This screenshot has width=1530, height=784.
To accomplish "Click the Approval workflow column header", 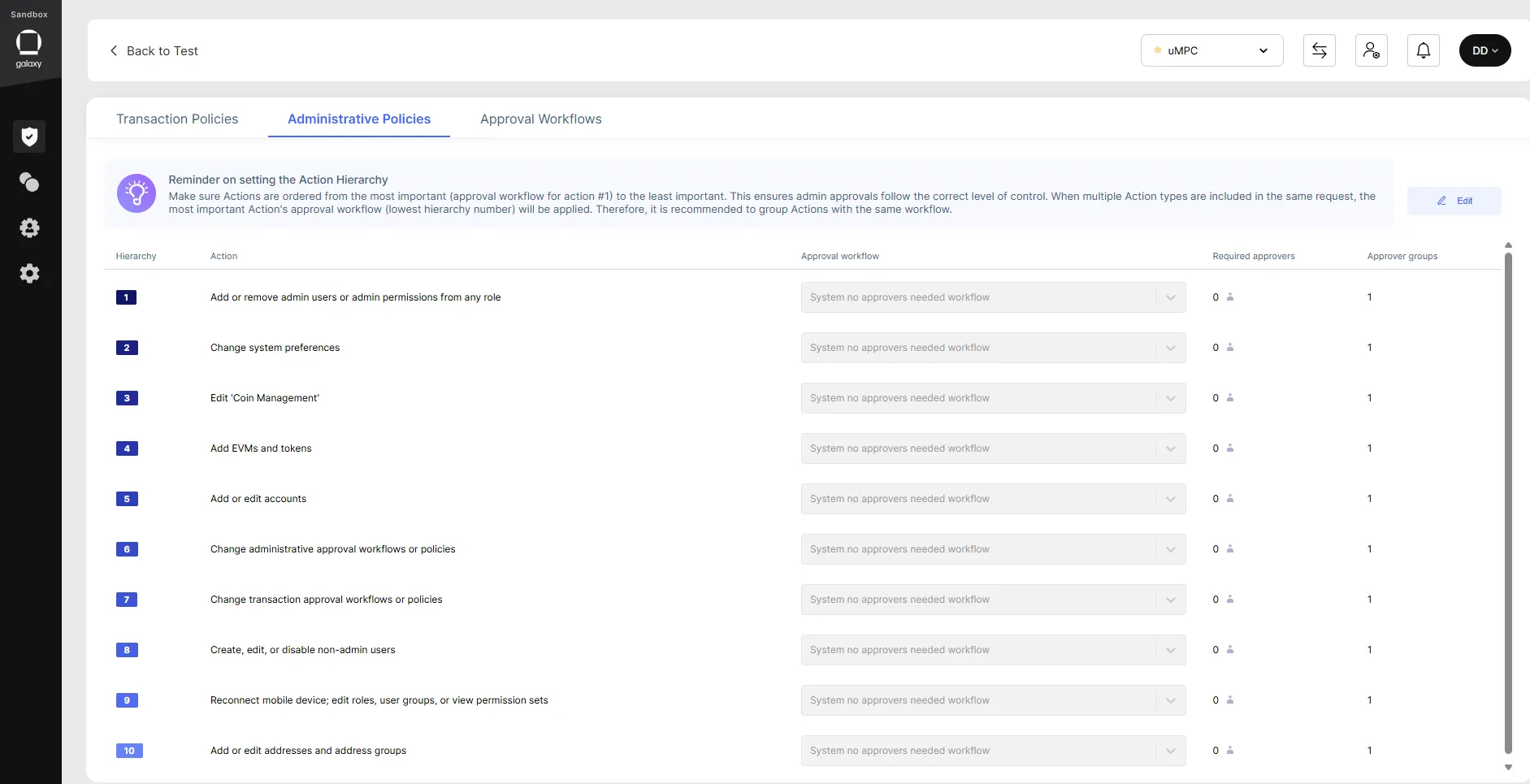I will pyautogui.click(x=840, y=256).
